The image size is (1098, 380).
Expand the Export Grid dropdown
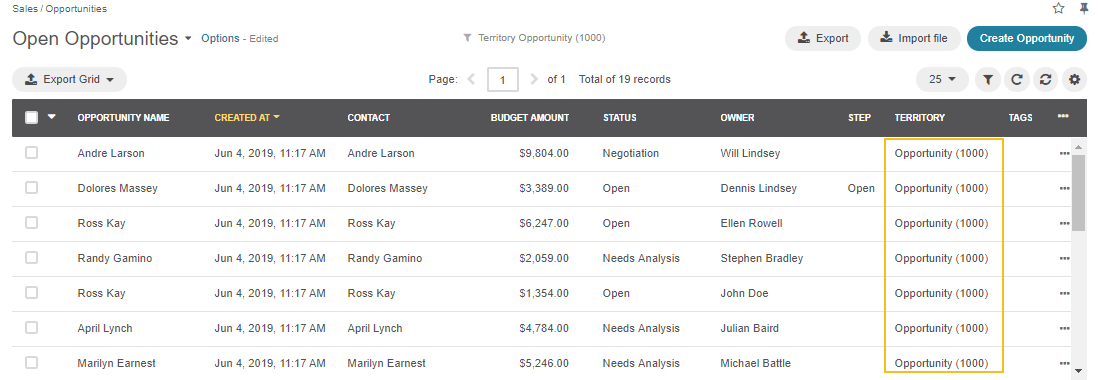coord(69,80)
